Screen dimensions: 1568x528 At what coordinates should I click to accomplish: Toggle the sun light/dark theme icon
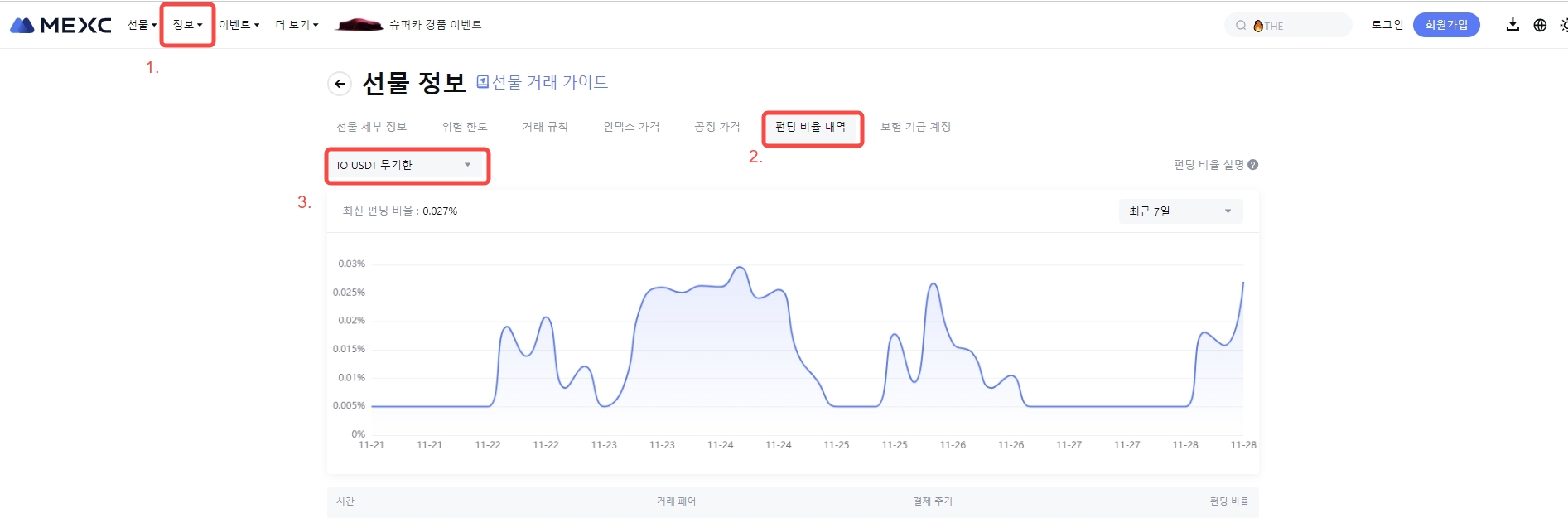[x=1563, y=25]
